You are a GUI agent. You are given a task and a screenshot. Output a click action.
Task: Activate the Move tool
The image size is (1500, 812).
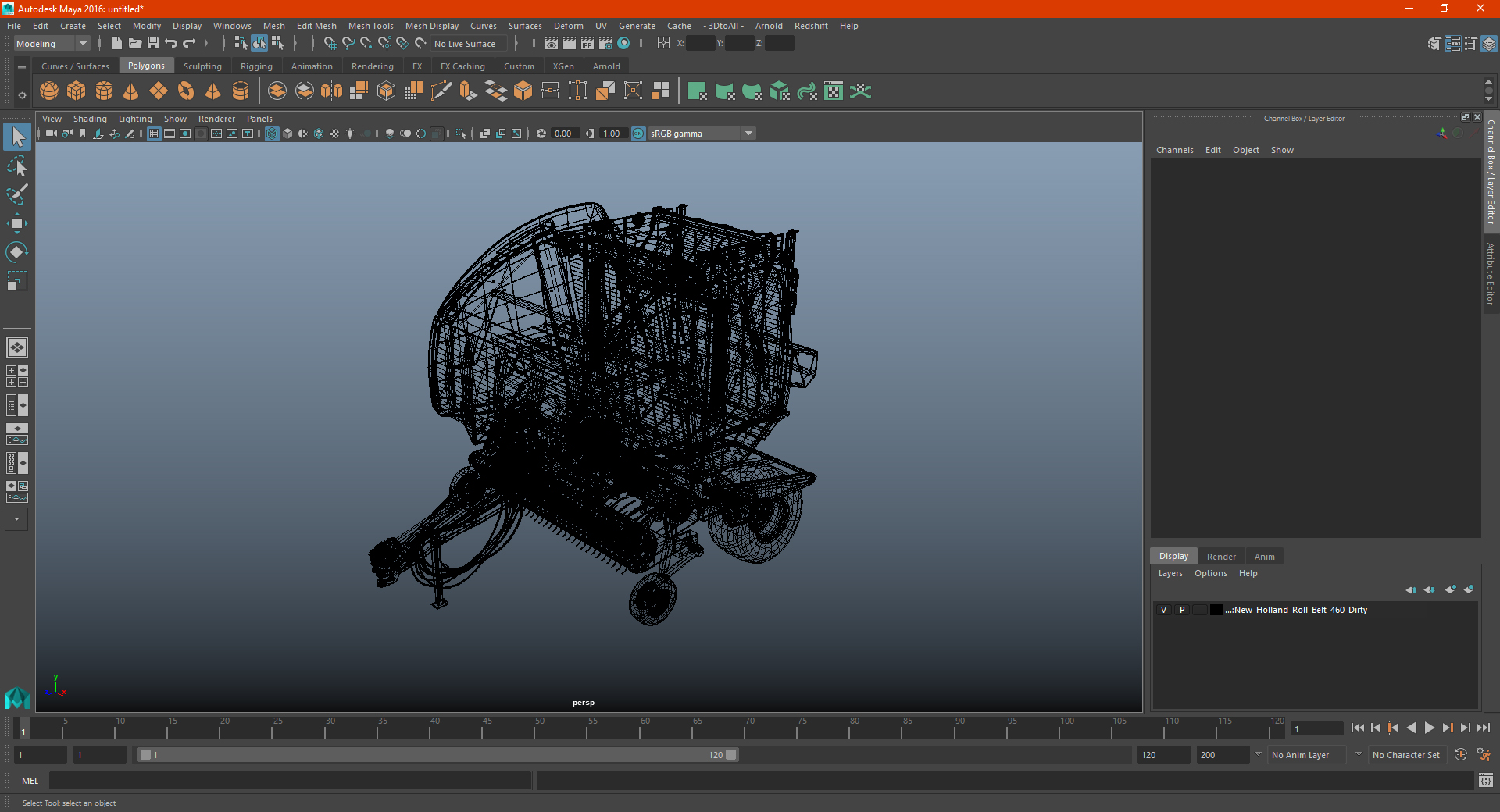click(x=16, y=223)
